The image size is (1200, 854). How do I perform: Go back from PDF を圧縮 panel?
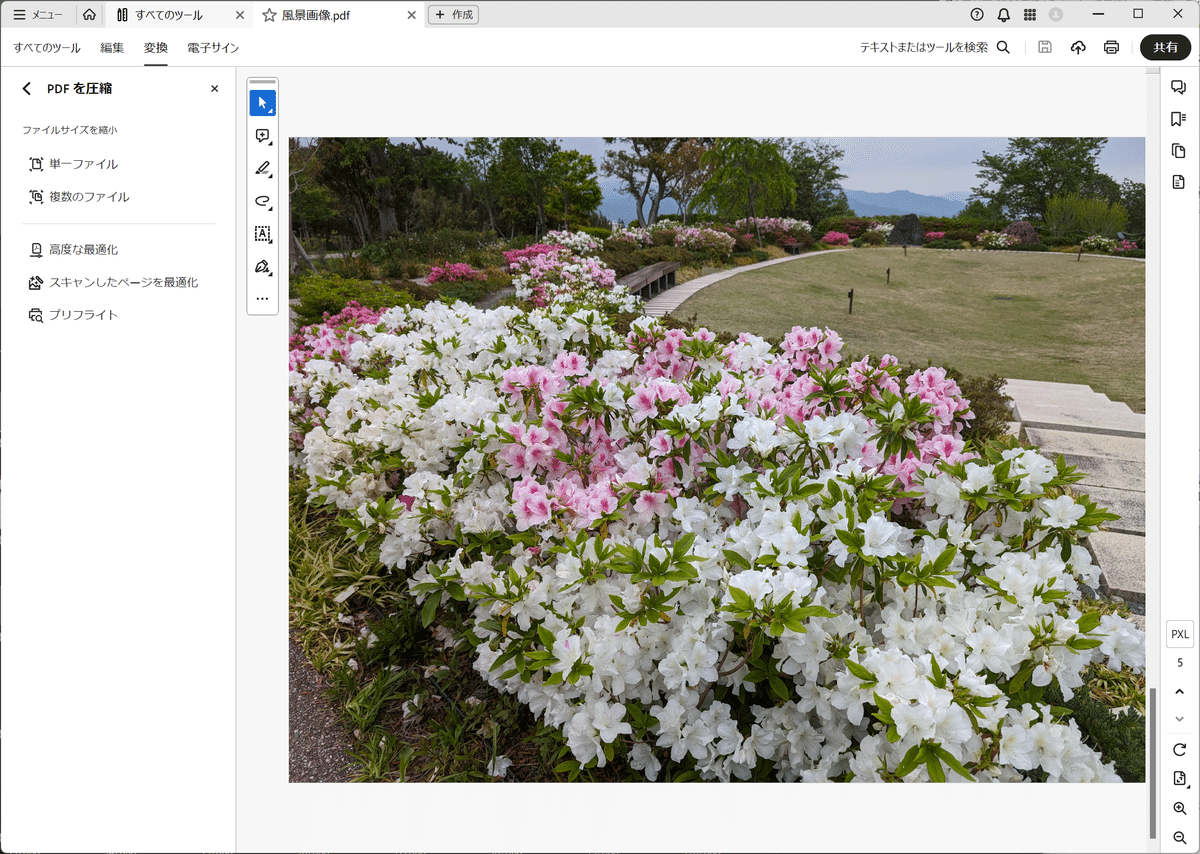[27, 89]
